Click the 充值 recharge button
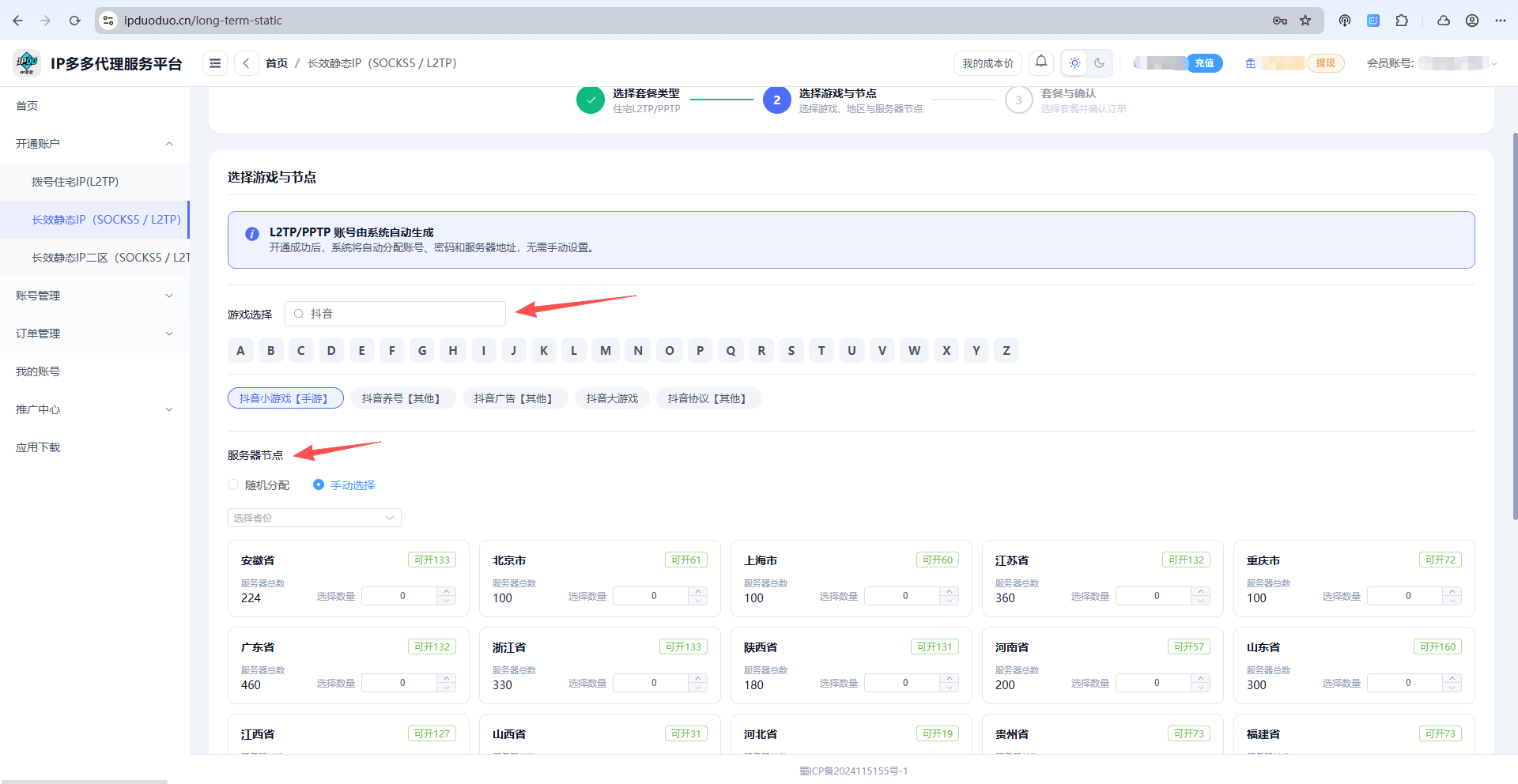Image resolution: width=1518 pixels, height=784 pixels. click(x=1204, y=63)
